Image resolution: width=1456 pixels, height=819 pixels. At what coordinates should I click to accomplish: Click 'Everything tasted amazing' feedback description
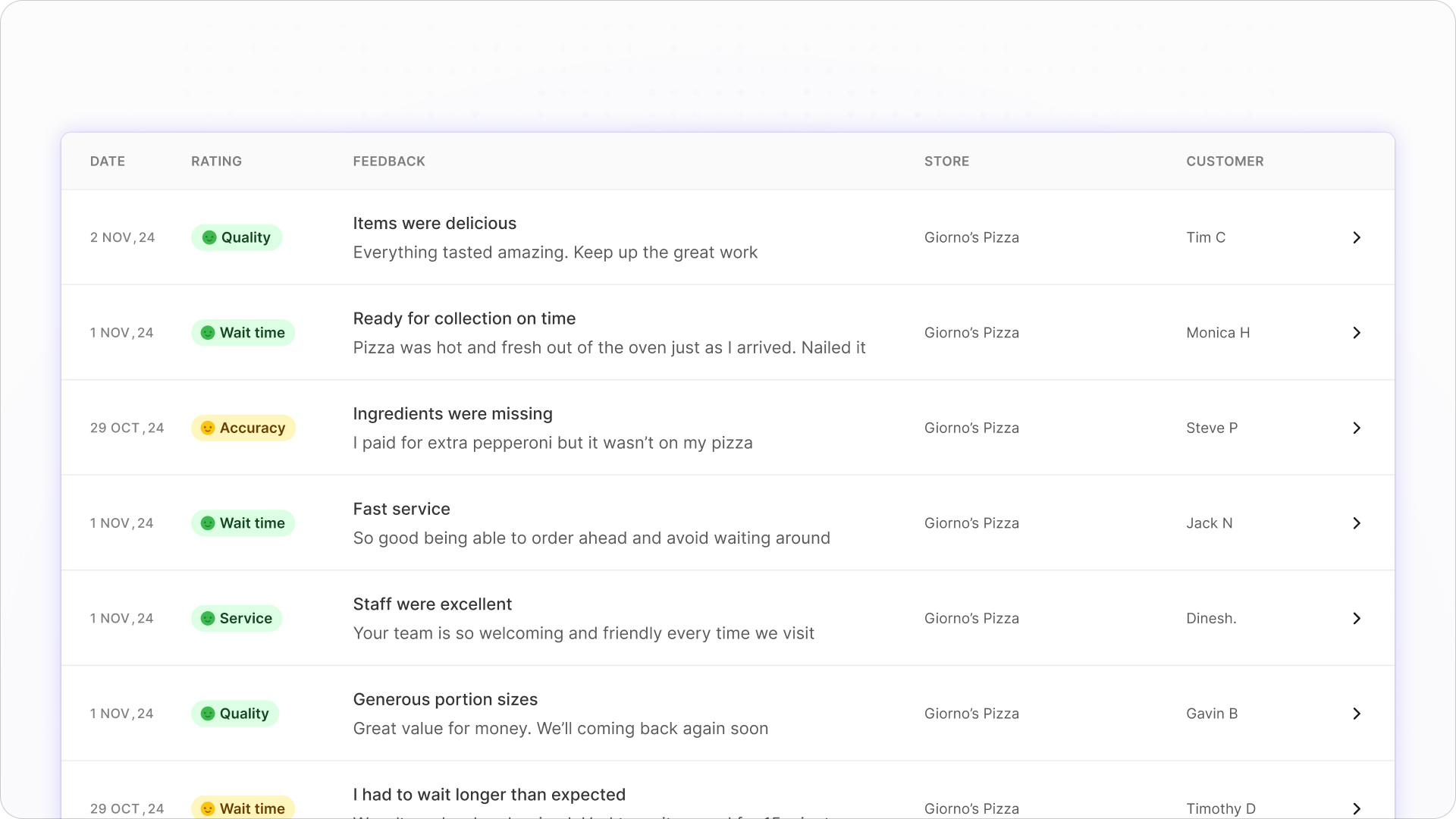[555, 253]
